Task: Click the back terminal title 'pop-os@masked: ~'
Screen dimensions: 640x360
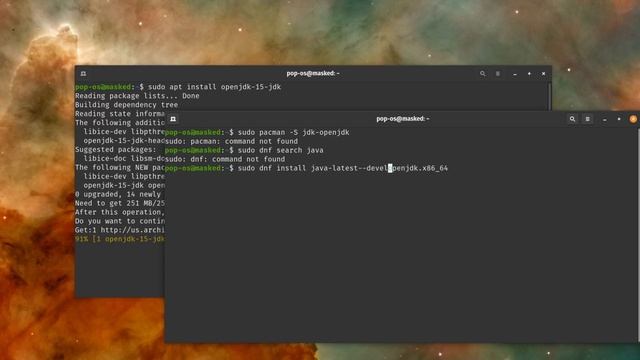Action: (313, 73)
